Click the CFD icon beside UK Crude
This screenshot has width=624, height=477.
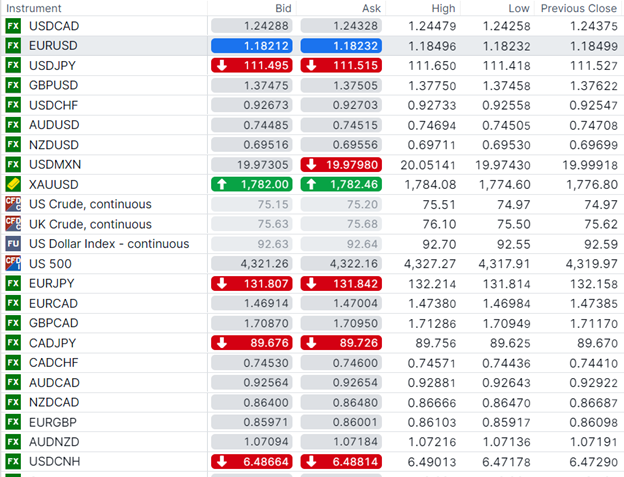point(13,224)
